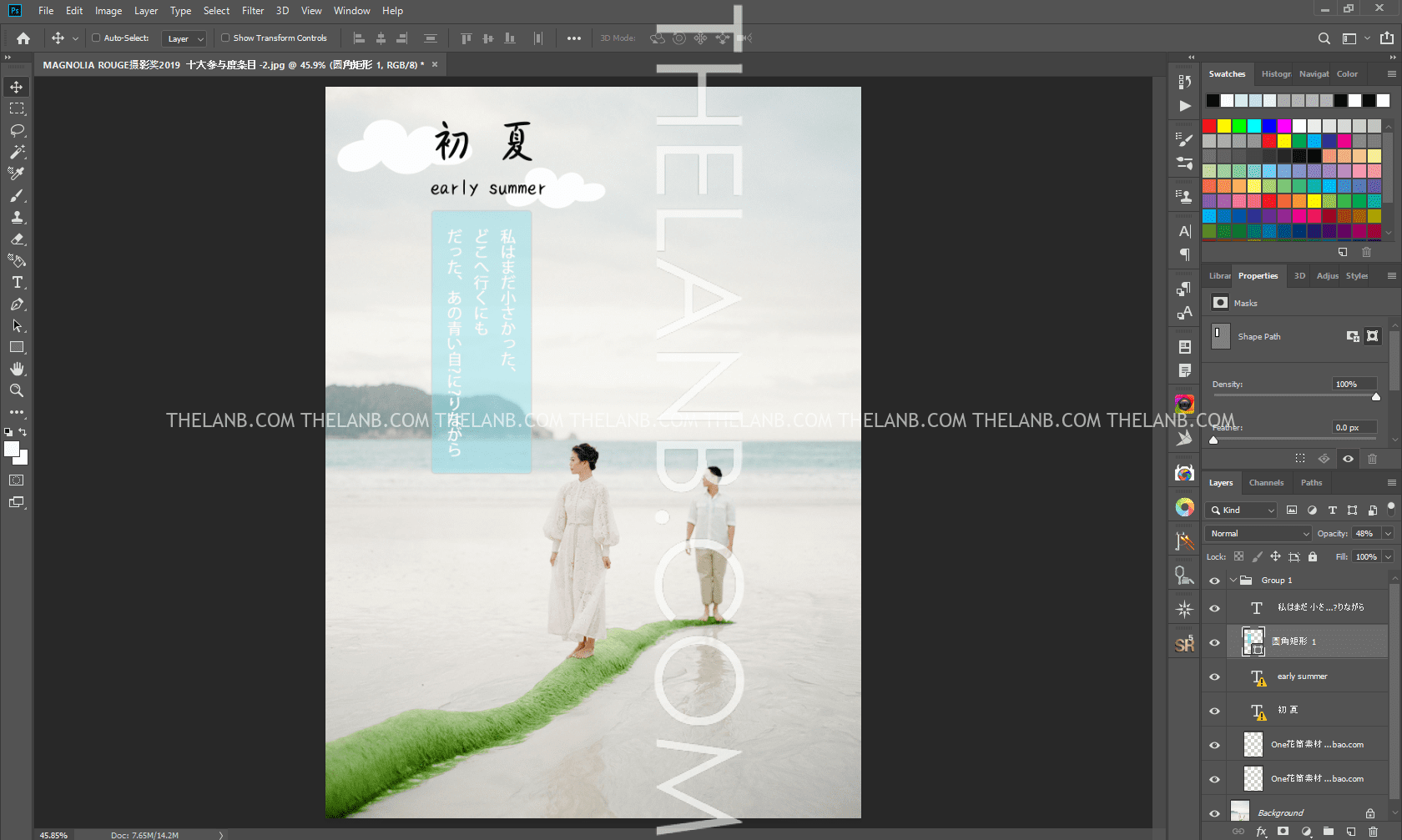
Task: Click the layer Opacity value field
Action: (1365, 534)
